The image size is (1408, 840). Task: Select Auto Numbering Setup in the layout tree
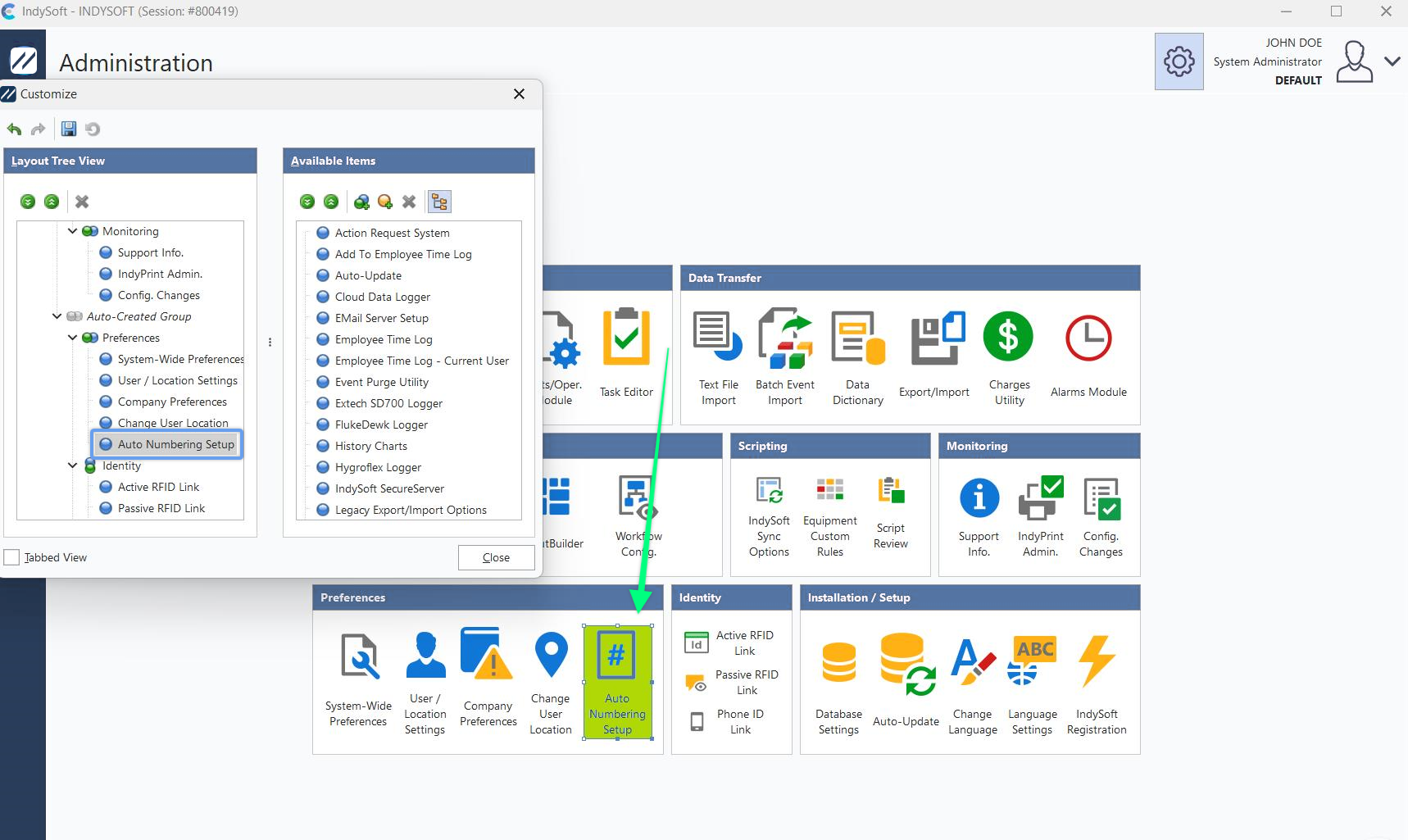(167, 444)
